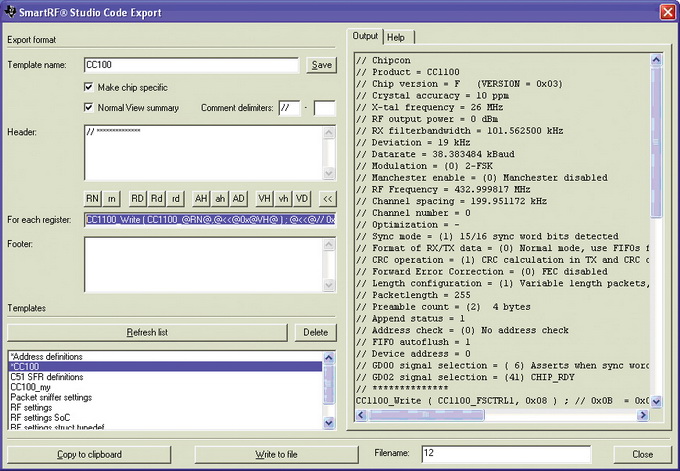Screen dimensions: 680x471
Task: Click inside the Header text area
Action: 203,153
